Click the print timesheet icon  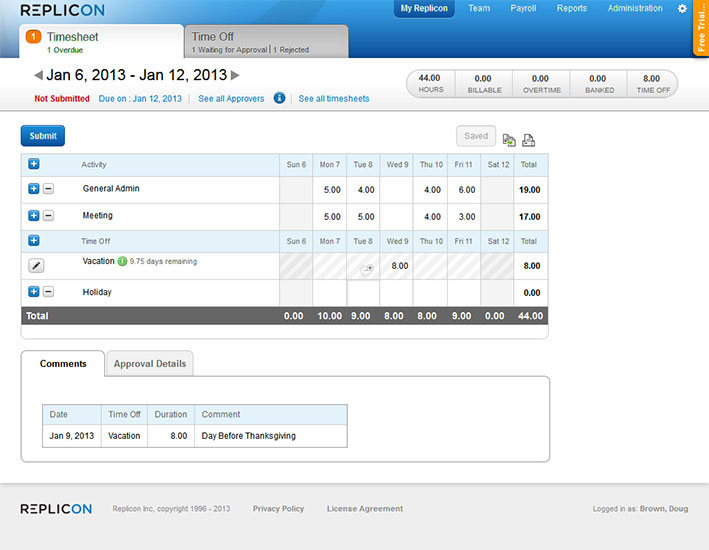(x=529, y=140)
